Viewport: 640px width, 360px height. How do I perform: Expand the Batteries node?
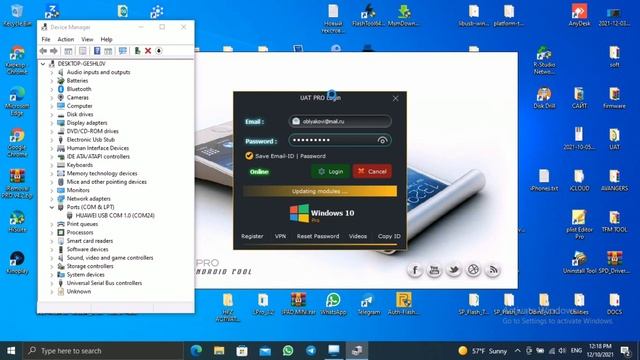coord(52,81)
